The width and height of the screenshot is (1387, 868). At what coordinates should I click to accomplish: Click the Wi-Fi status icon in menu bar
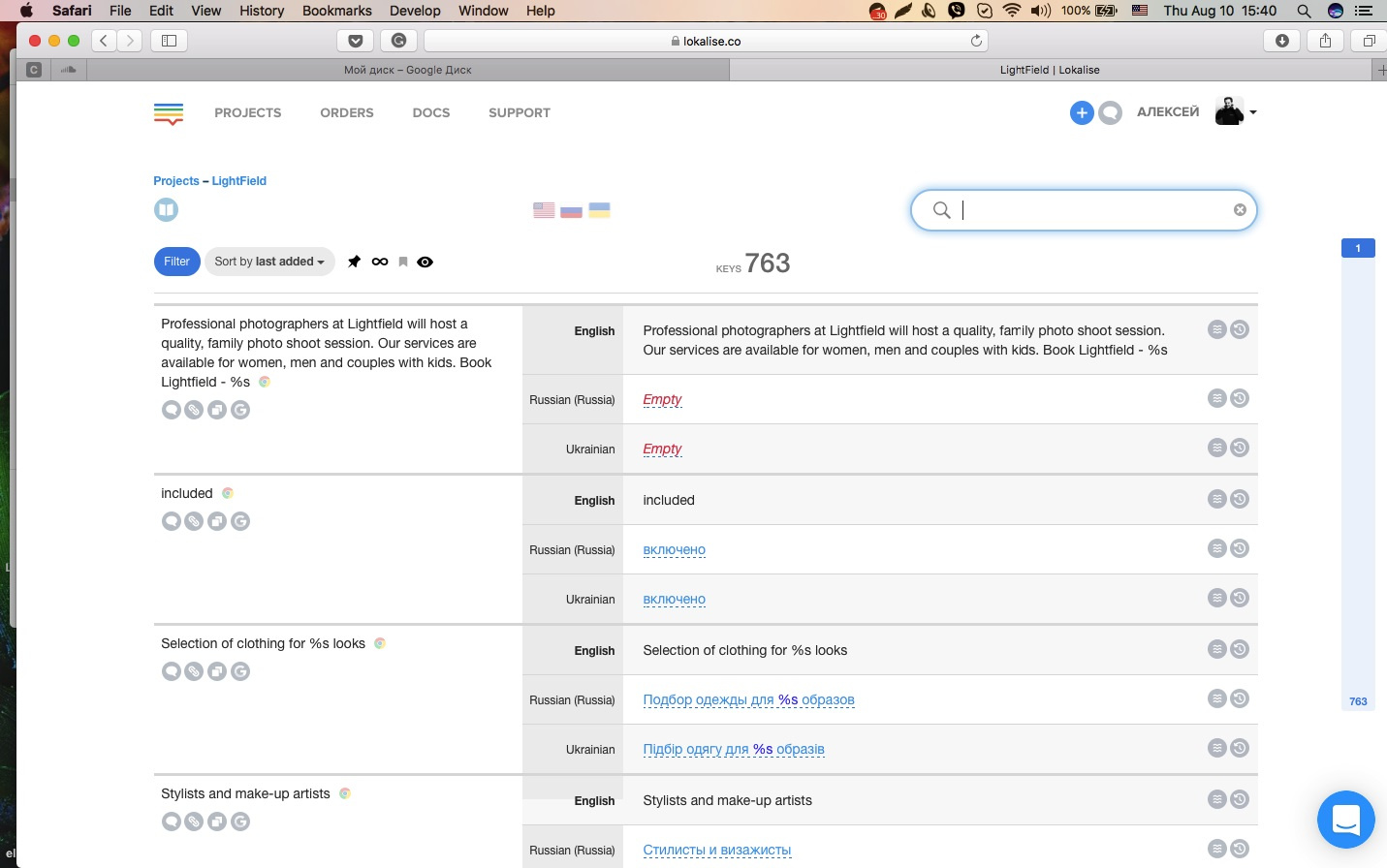pos(1012,11)
